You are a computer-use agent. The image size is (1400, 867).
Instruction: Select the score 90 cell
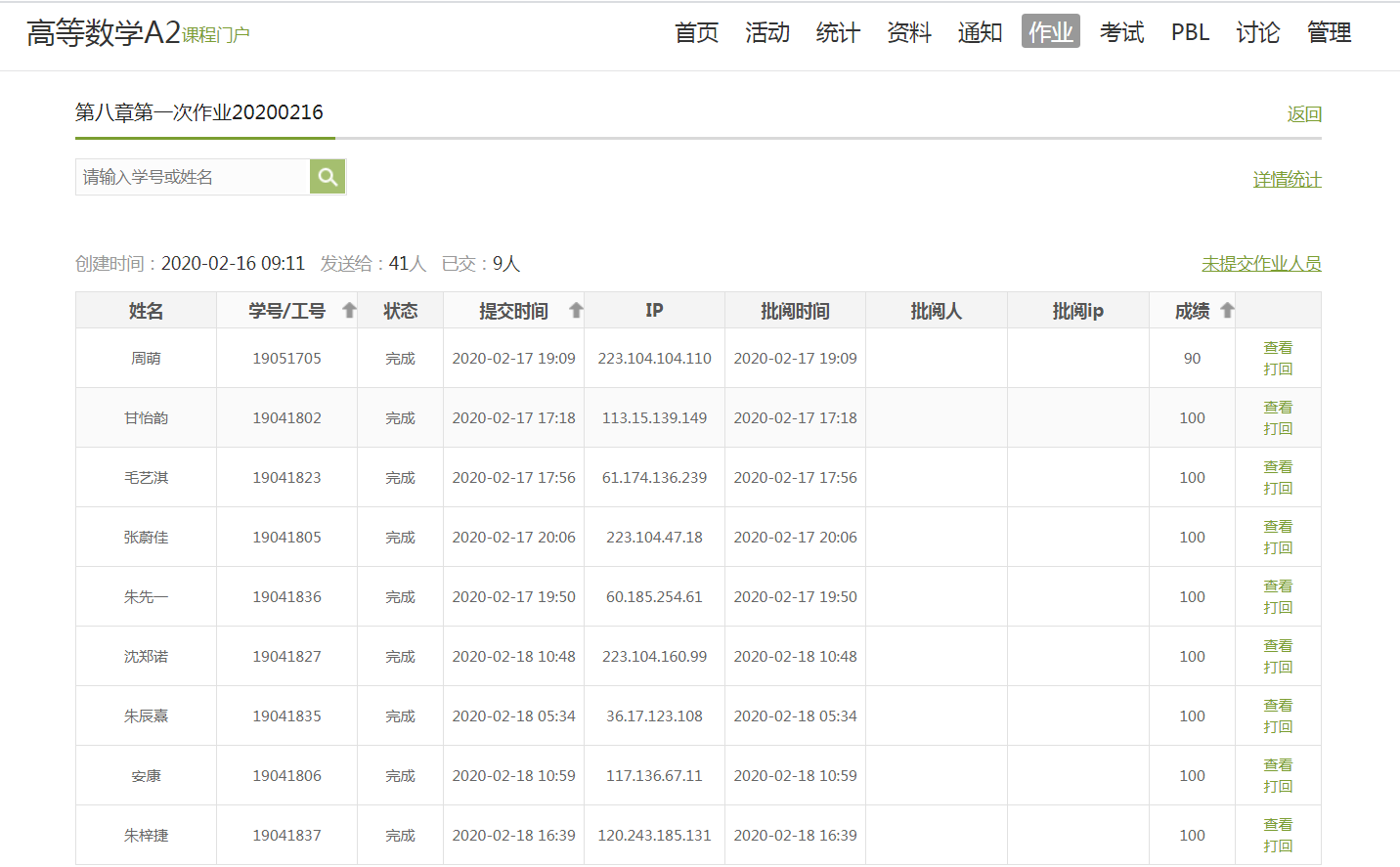1192,359
